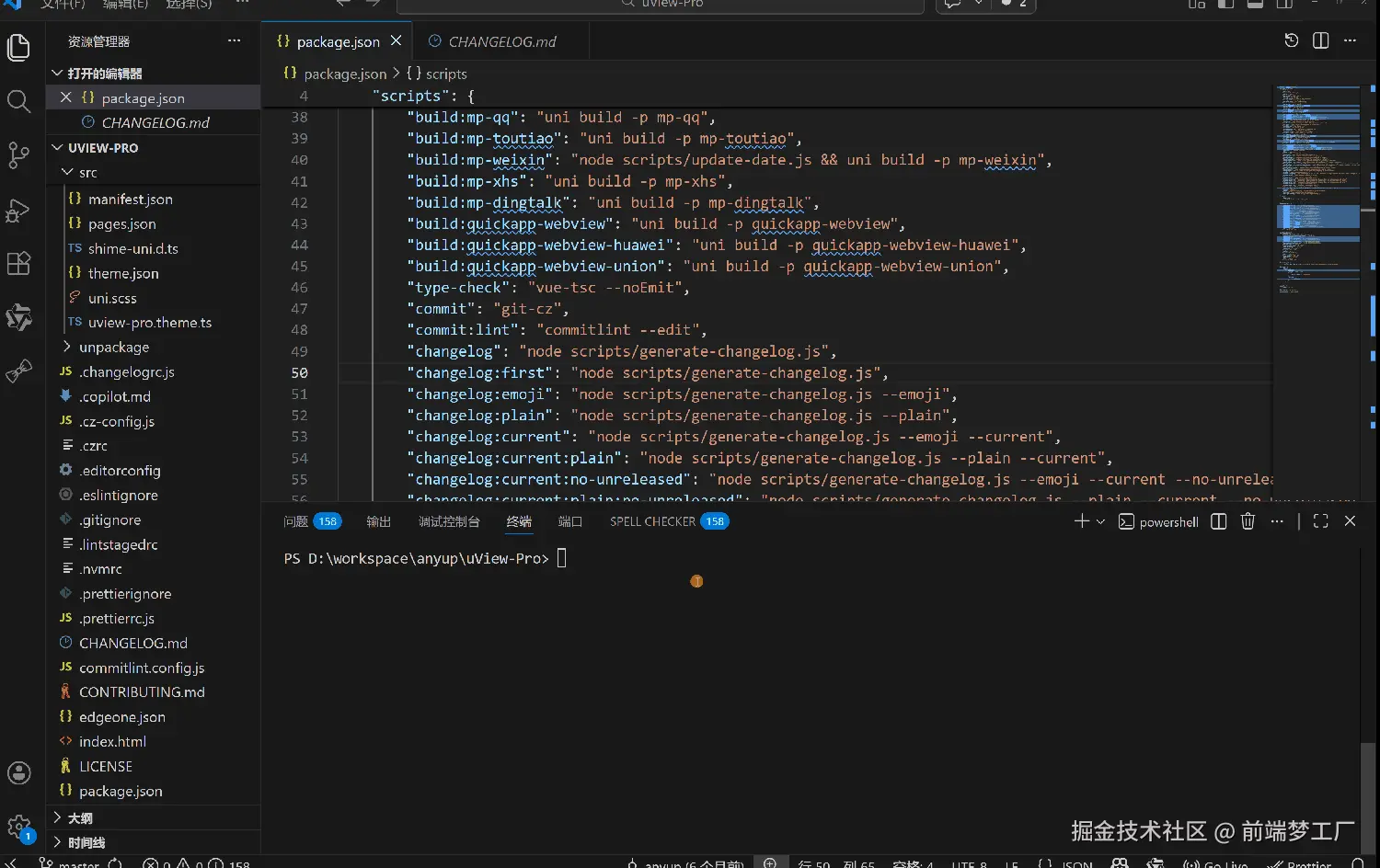Image resolution: width=1380 pixels, height=868 pixels.
Task: Toggle Prettier status bar item
Action: tap(1300, 863)
